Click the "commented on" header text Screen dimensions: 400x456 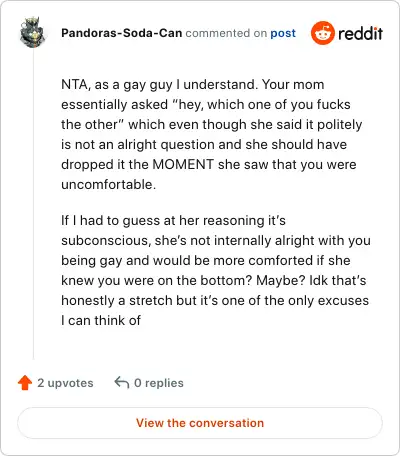point(226,33)
